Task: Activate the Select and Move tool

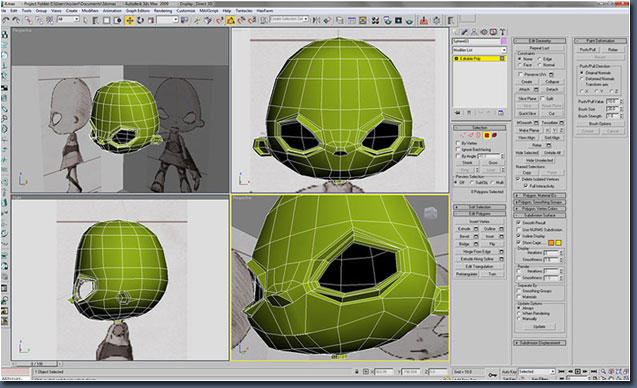Action: pos(130,20)
